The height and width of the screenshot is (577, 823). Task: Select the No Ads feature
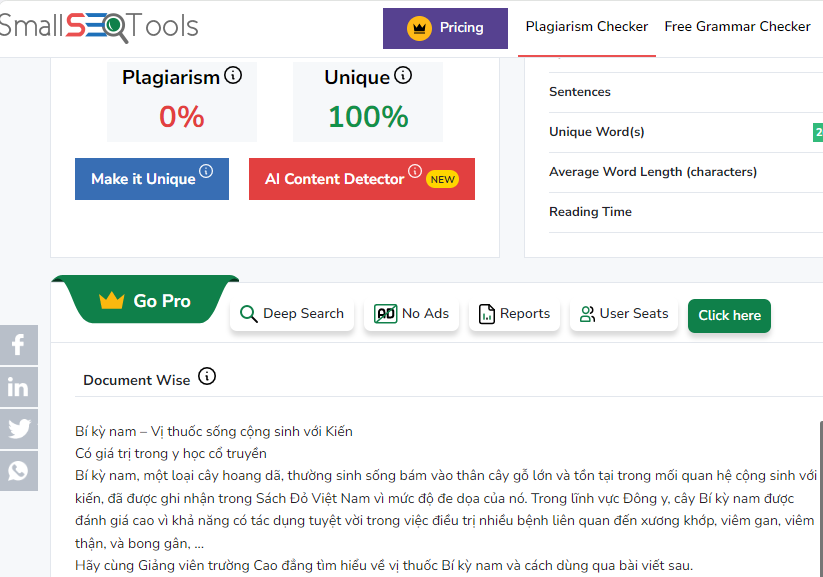[412, 314]
